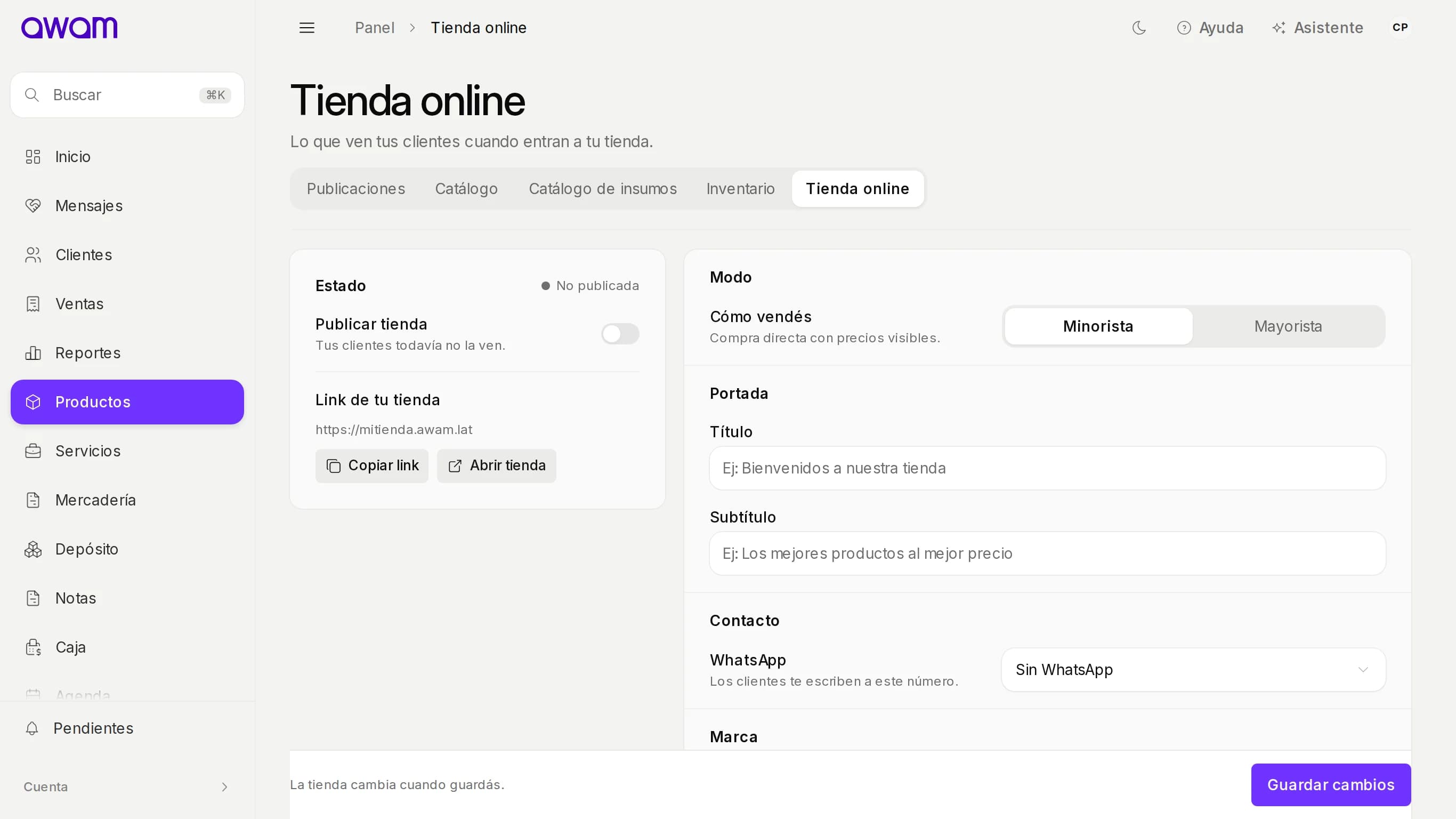The image size is (1456, 819).
Task: Open Caja in sidebar
Action: tap(127, 647)
